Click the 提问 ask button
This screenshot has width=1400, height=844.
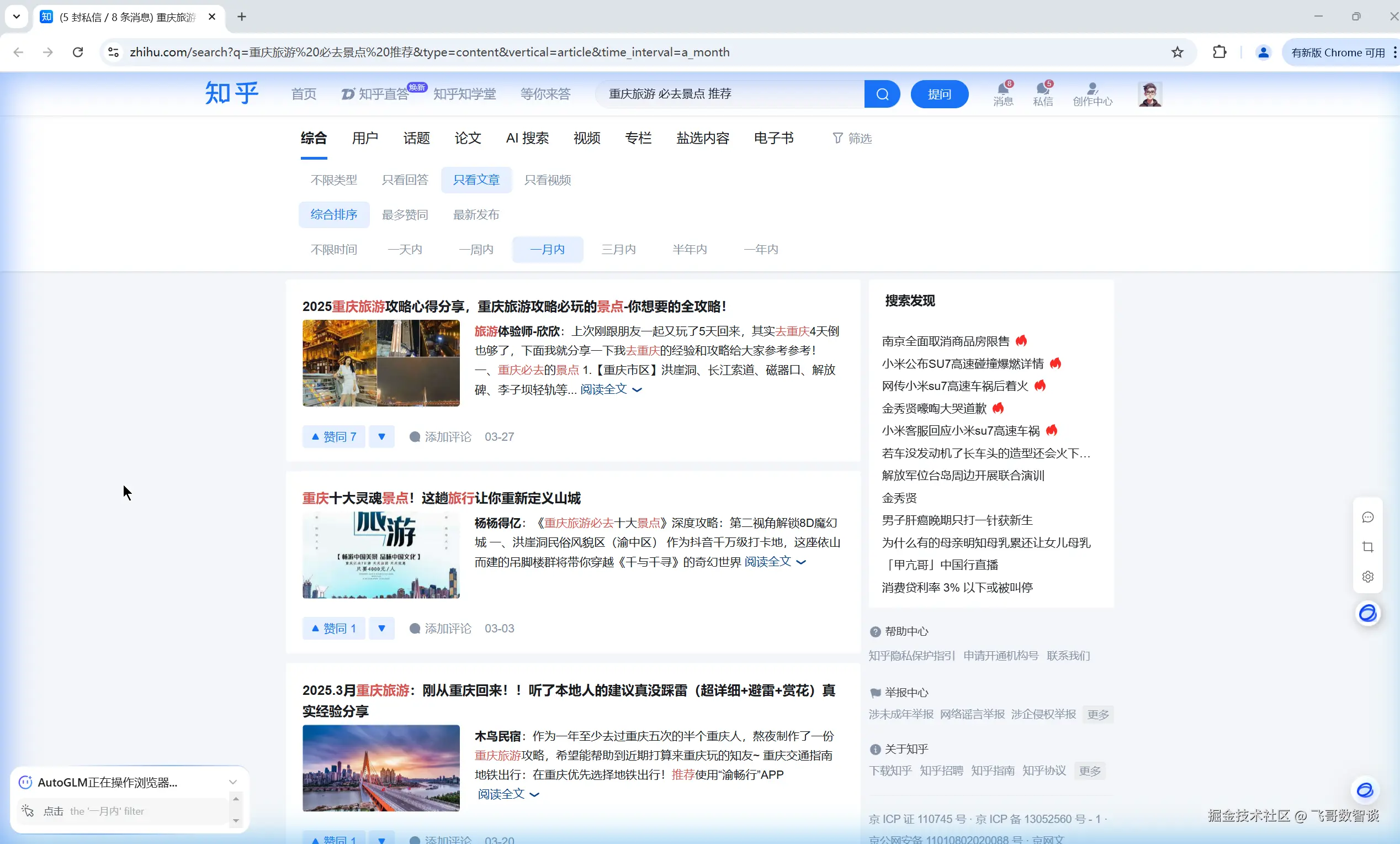pos(938,94)
